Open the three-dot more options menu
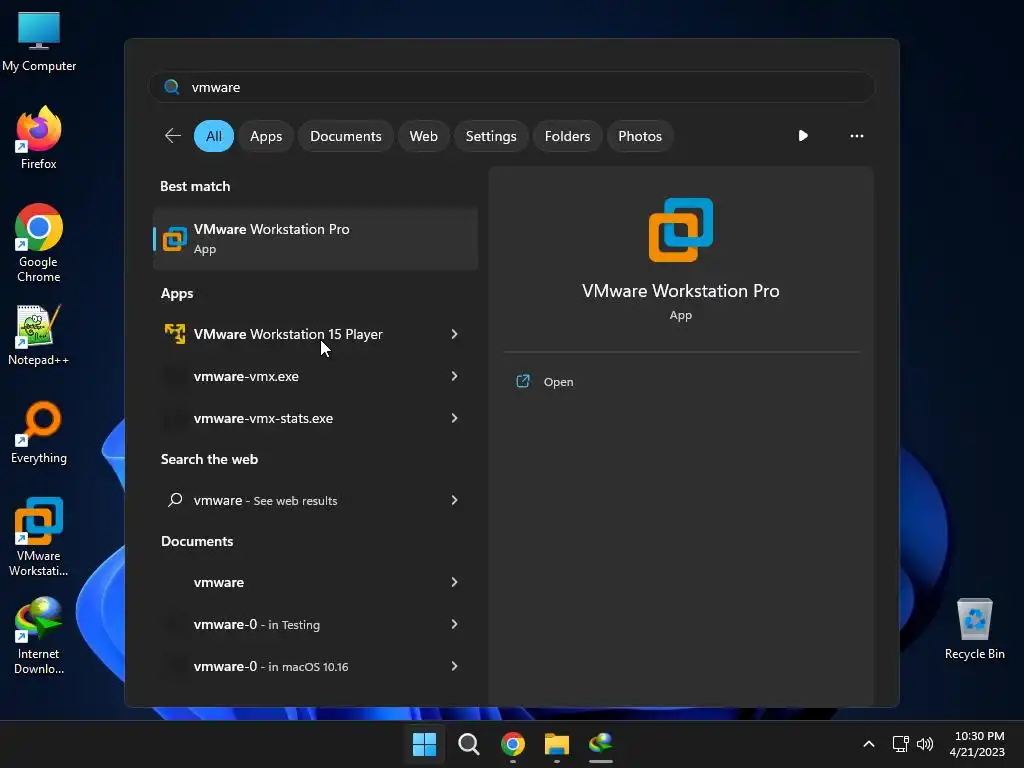This screenshot has width=1024, height=768. tap(857, 136)
